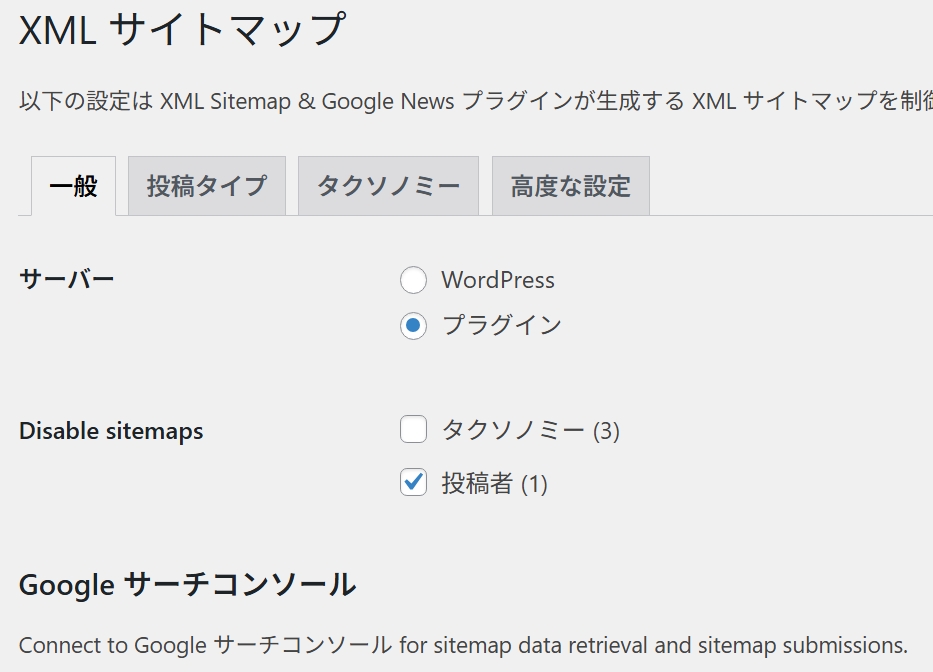Click the Google サーチコンソール section heading
933x672 pixels.
[x=187, y=585]
